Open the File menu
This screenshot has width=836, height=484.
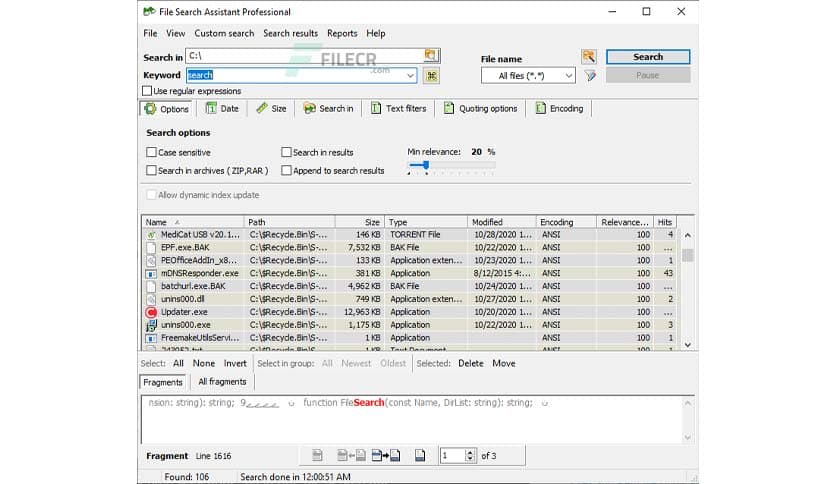(x=150, y=33)
